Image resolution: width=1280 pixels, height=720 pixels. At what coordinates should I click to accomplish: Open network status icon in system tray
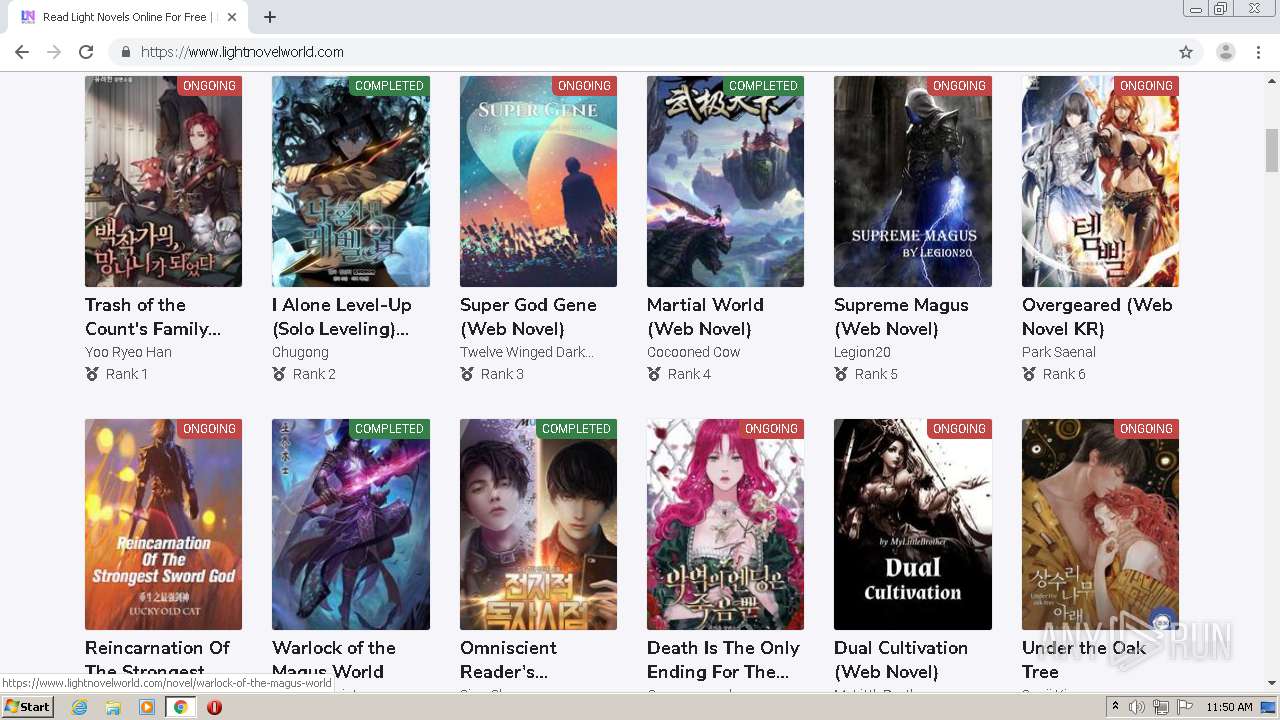pyautogui.click(x=1161, y=707)
